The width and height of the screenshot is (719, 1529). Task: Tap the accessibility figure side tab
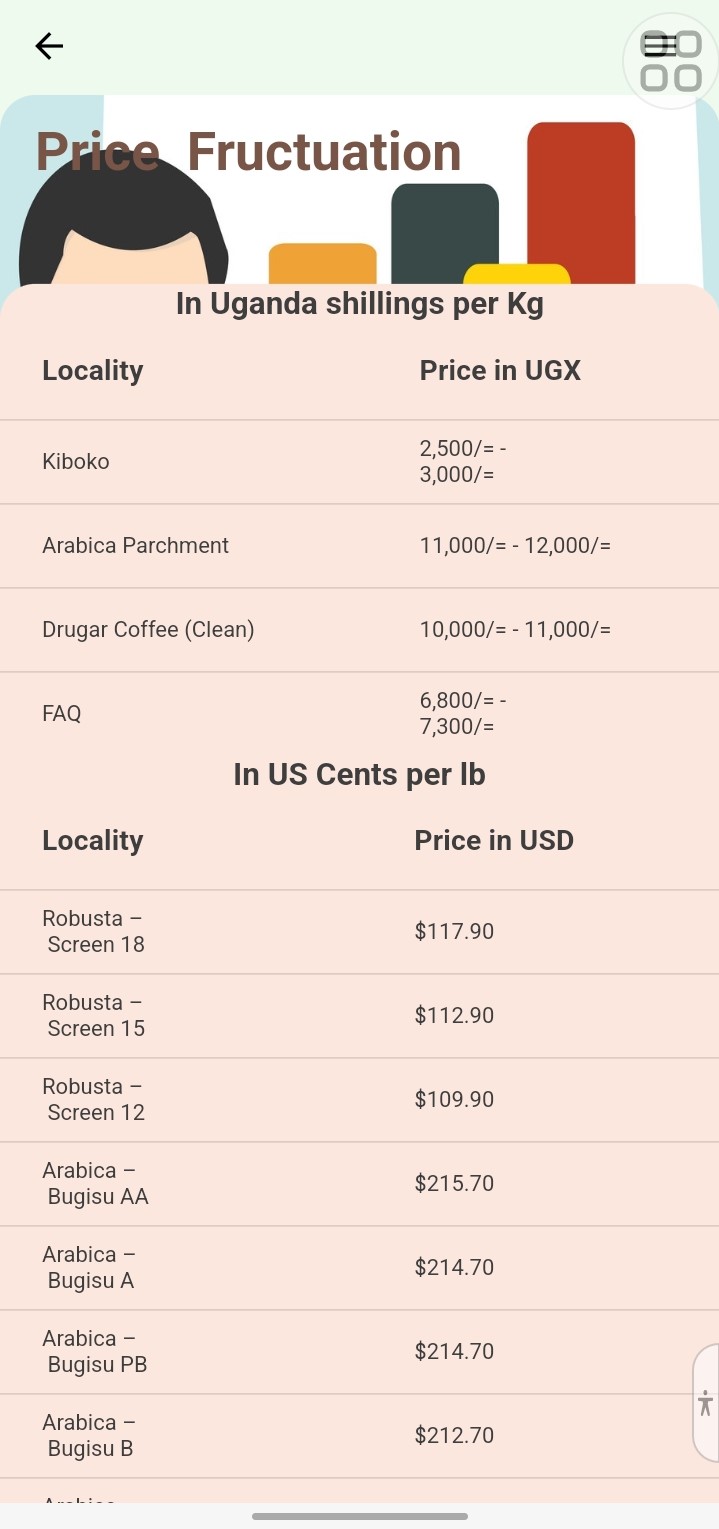point(706,1402)
